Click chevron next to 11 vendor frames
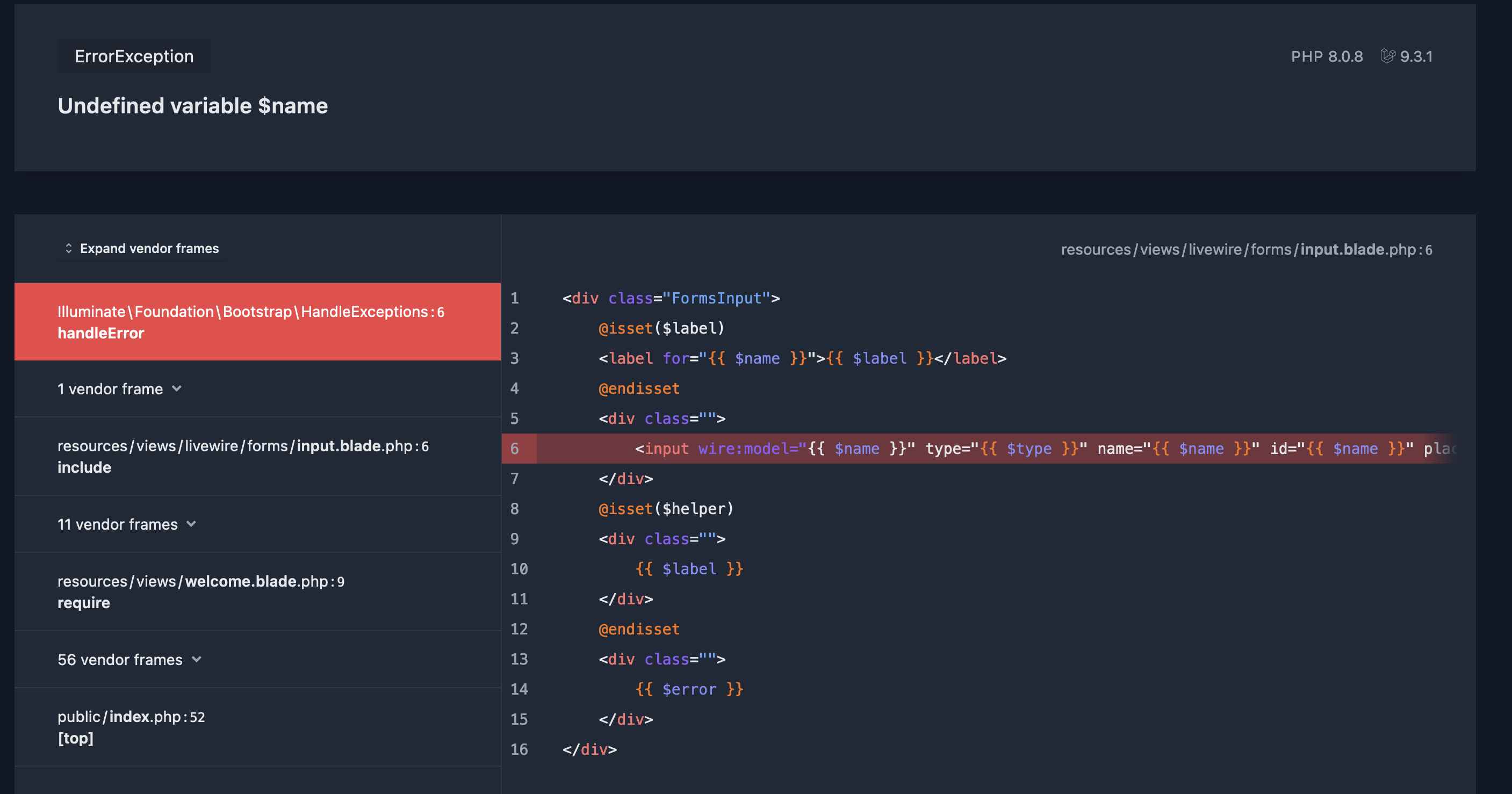 click(191, 524)
